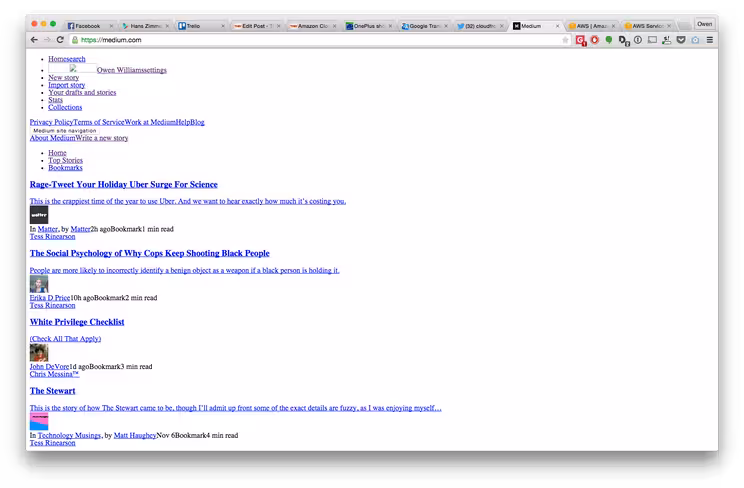Screen dimensions: 744x488
Task: Open John DeVore author link
Action: click(x=49, y=367)
